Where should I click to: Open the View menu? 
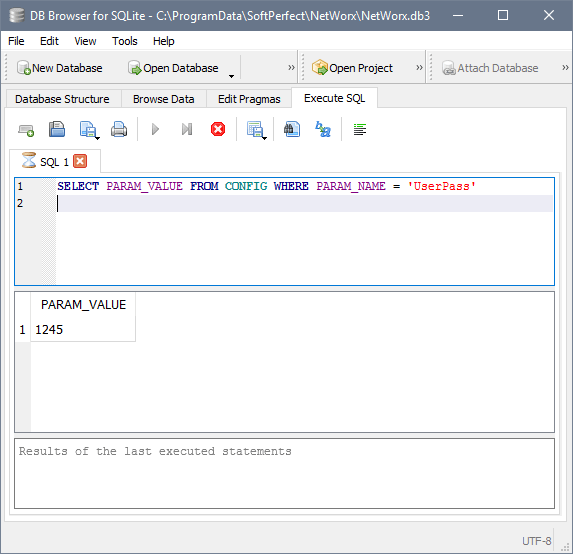point(85,41)
